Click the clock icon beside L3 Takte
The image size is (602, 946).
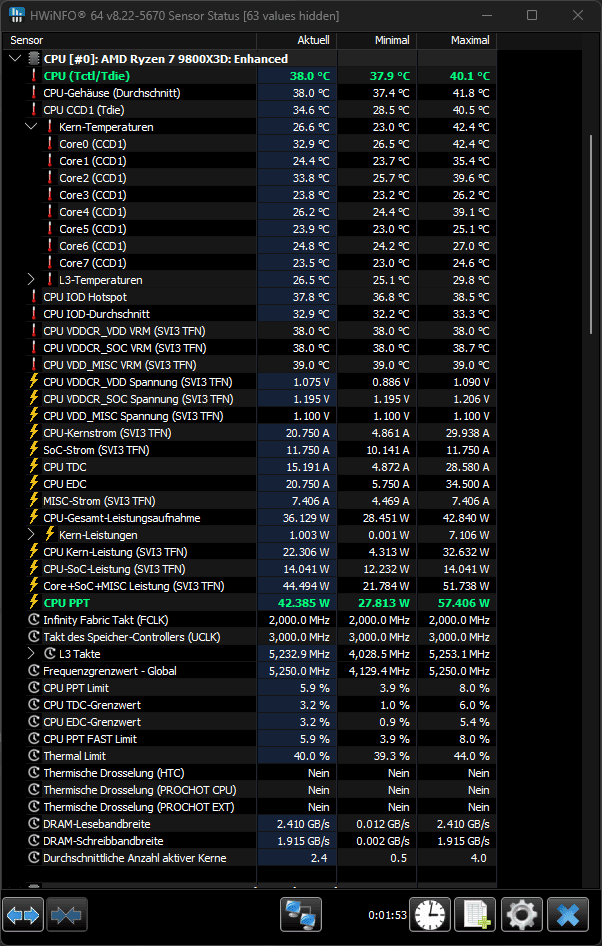(50, 653)
